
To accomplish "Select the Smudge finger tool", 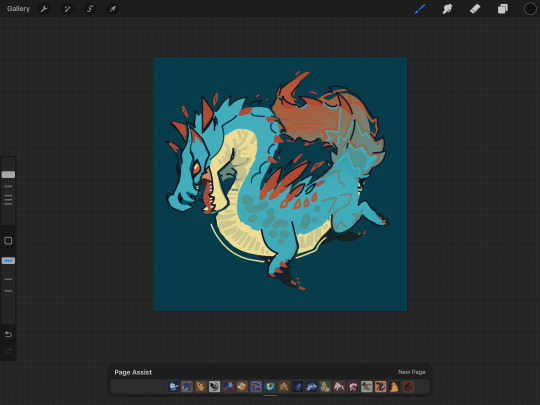I will coord(447,9).
